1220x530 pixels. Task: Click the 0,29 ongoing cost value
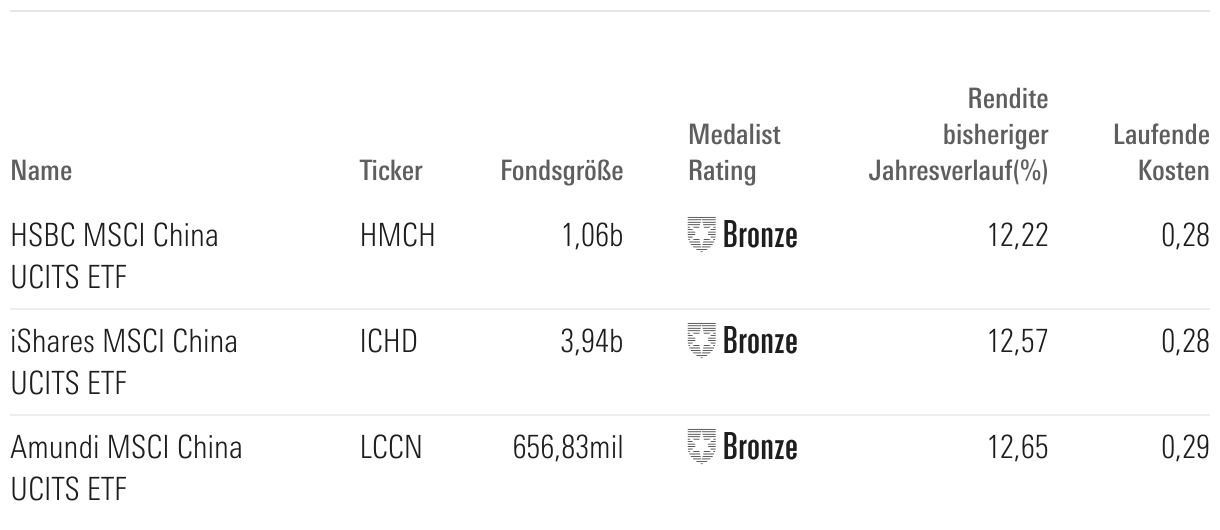pyautogui.click(x=1186, y=446)
